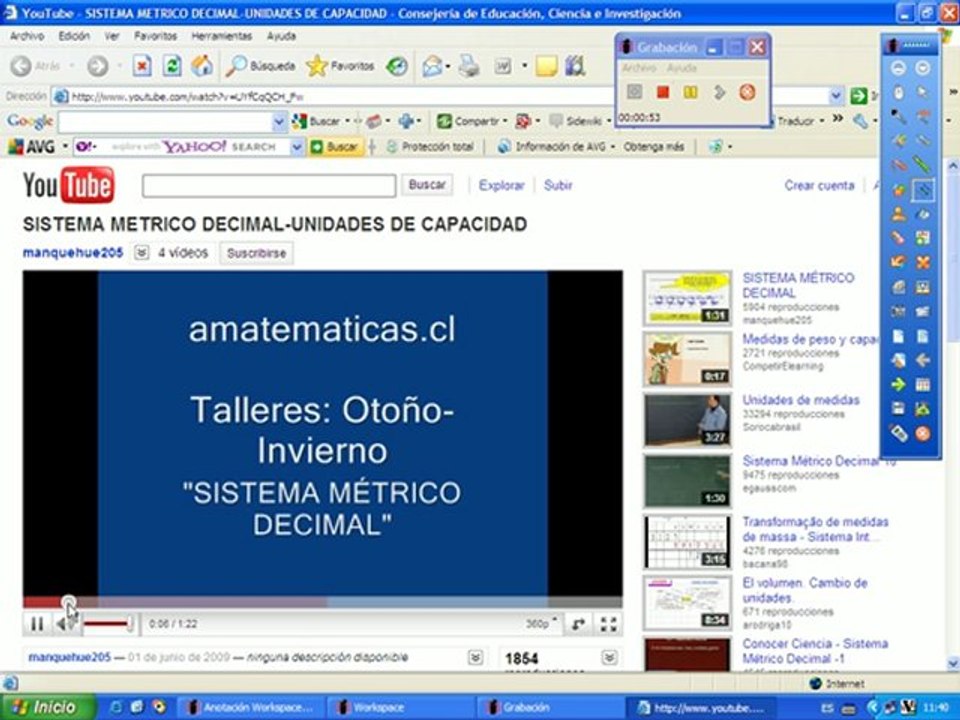Click the orange left-arrow previous page icon
Screen dimensions: 960x720
[923, 360]
